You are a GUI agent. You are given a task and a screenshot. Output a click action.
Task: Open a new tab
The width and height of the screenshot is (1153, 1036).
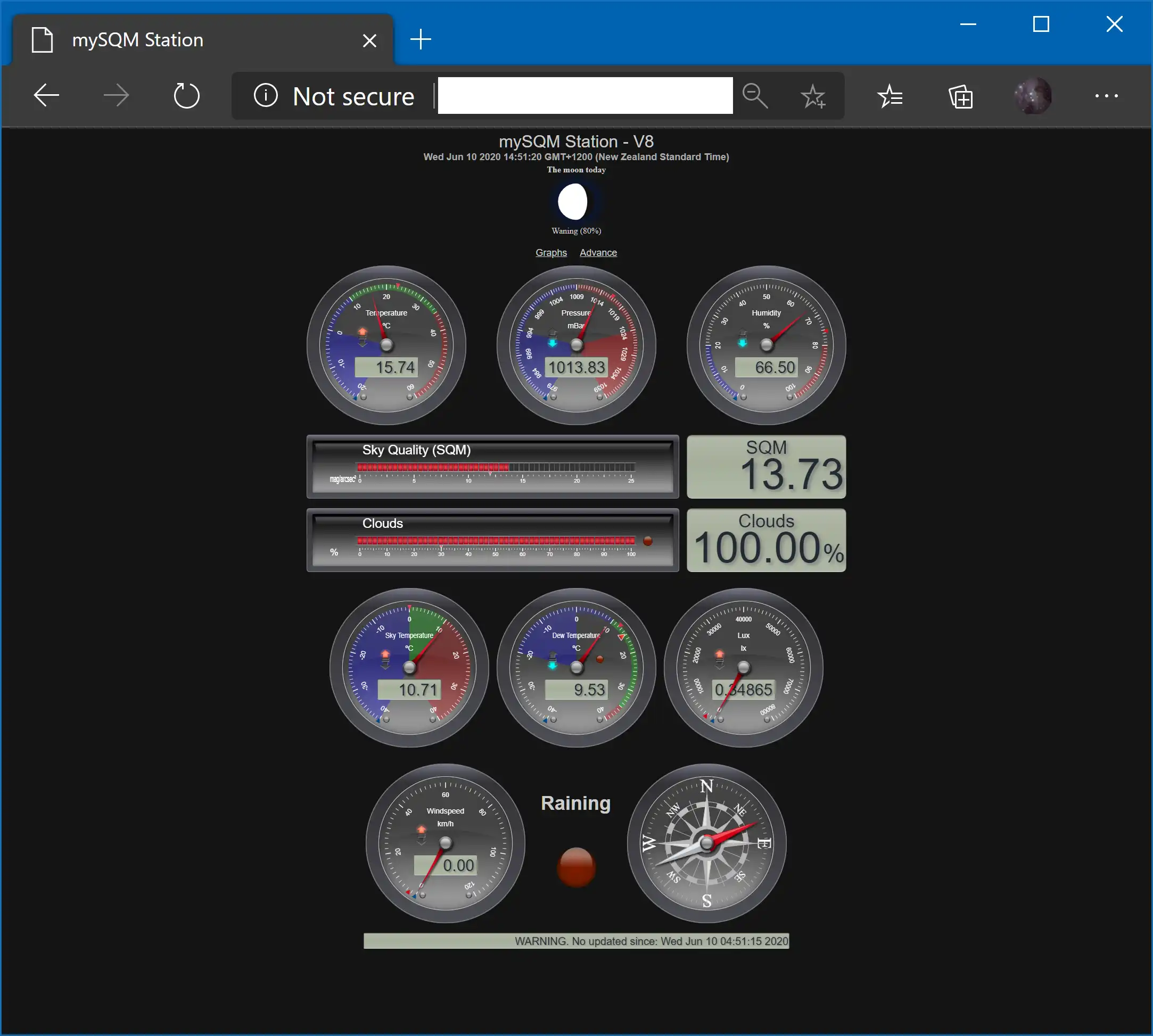[421, 39]
